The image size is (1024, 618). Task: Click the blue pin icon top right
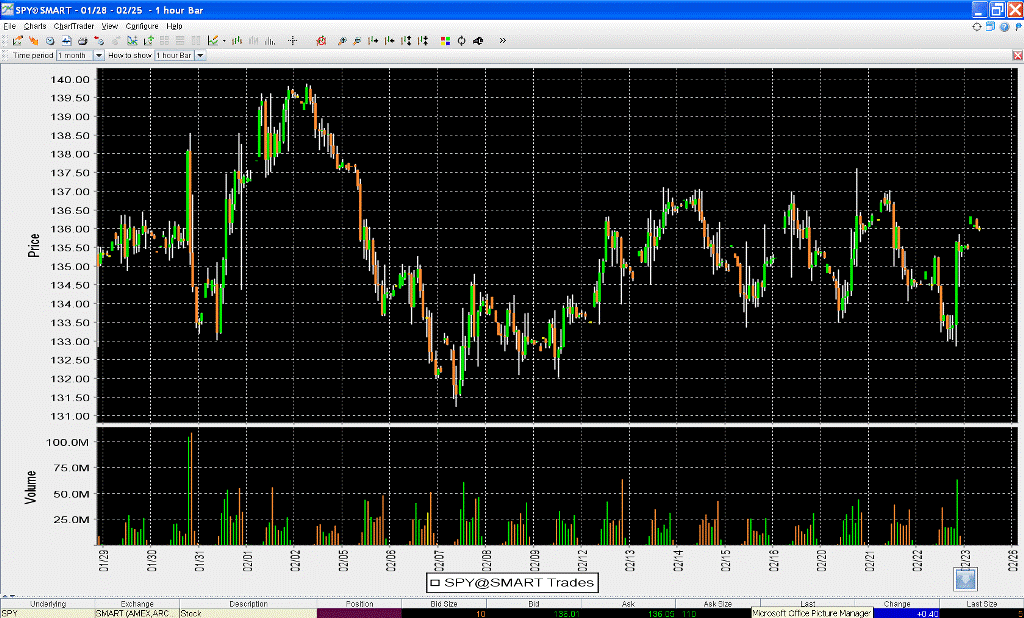pos(1018,27)
